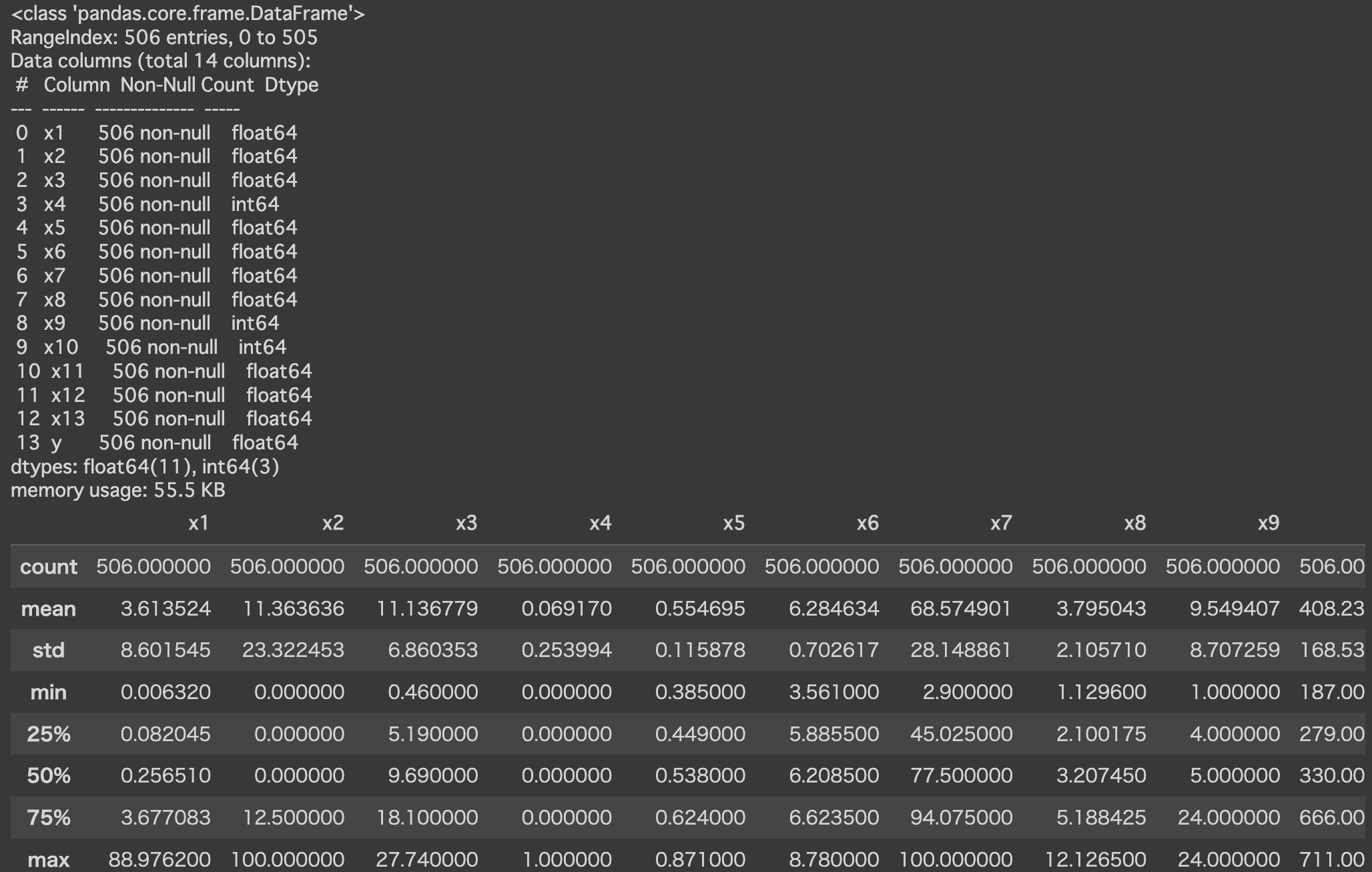Click the x3 column header
Viewport: 1372px width, 872px height.
click(x=466, y=523)
